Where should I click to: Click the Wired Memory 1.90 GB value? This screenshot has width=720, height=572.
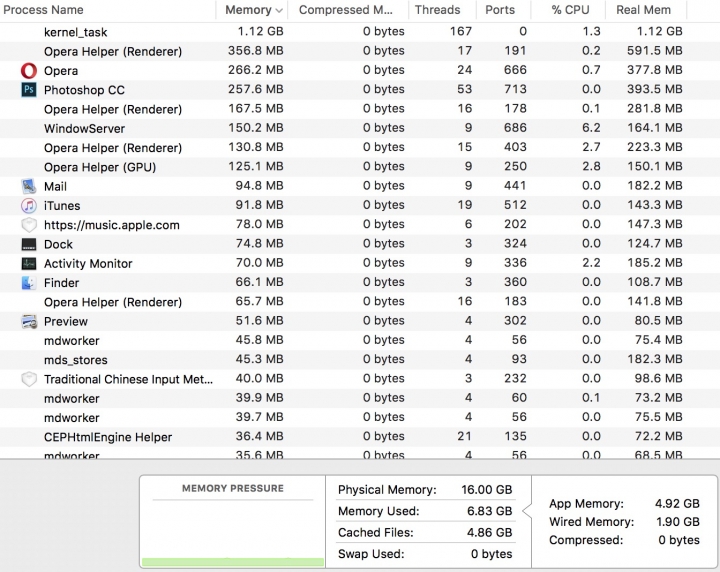pos(678,522)
